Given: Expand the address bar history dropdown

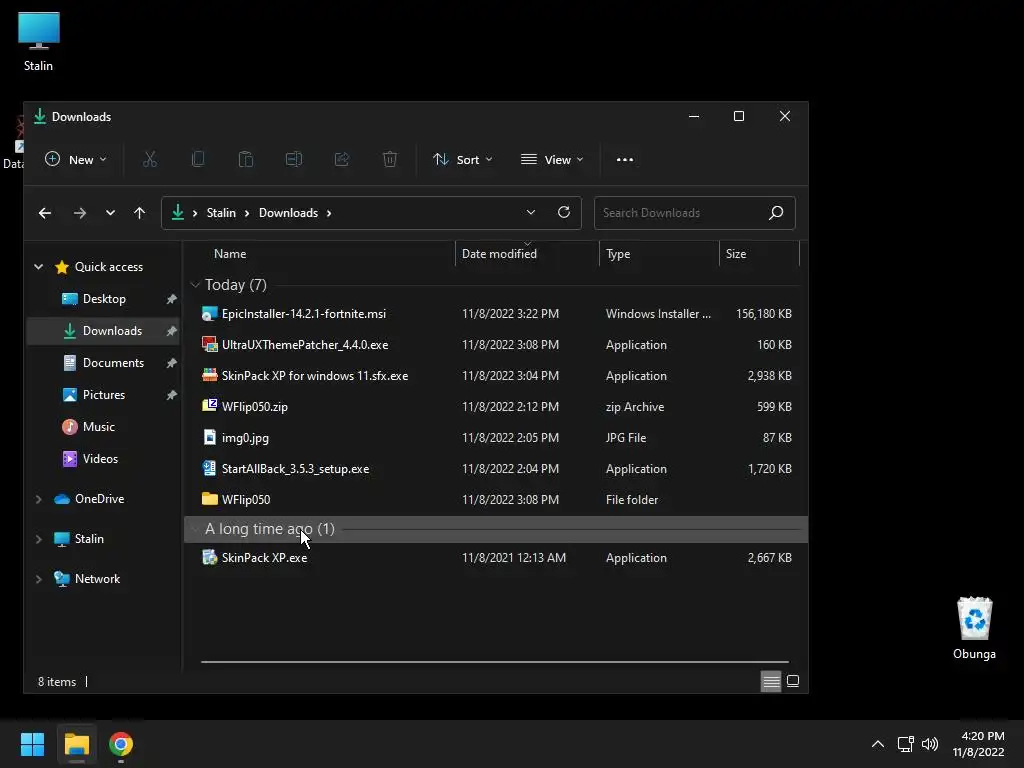Looking at the screenshot, I should pos(531,212).
